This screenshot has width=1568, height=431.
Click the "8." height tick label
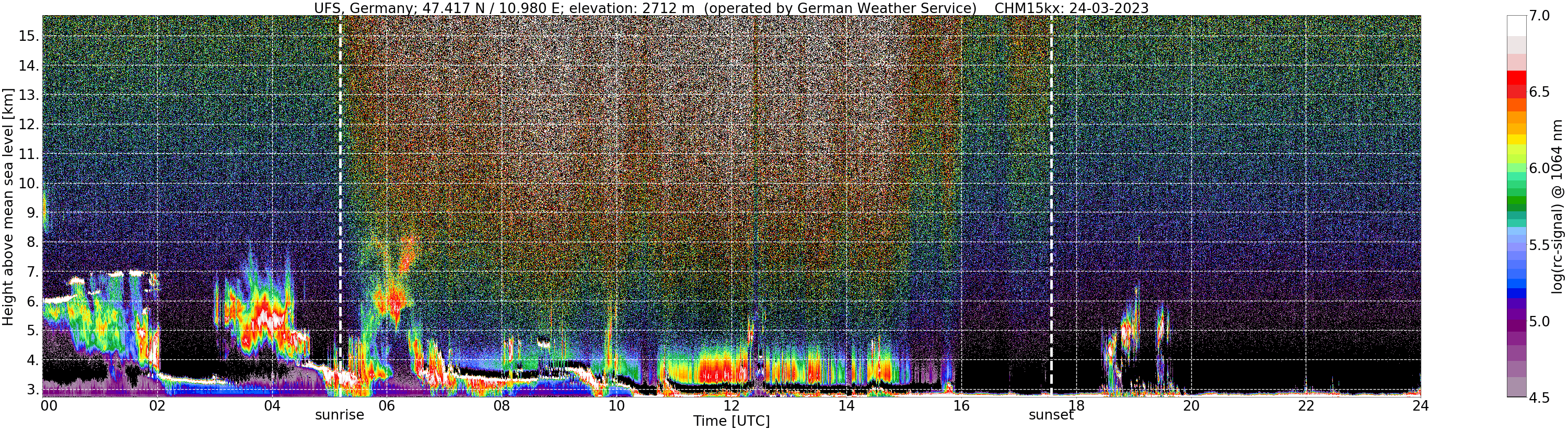[32, 242]
